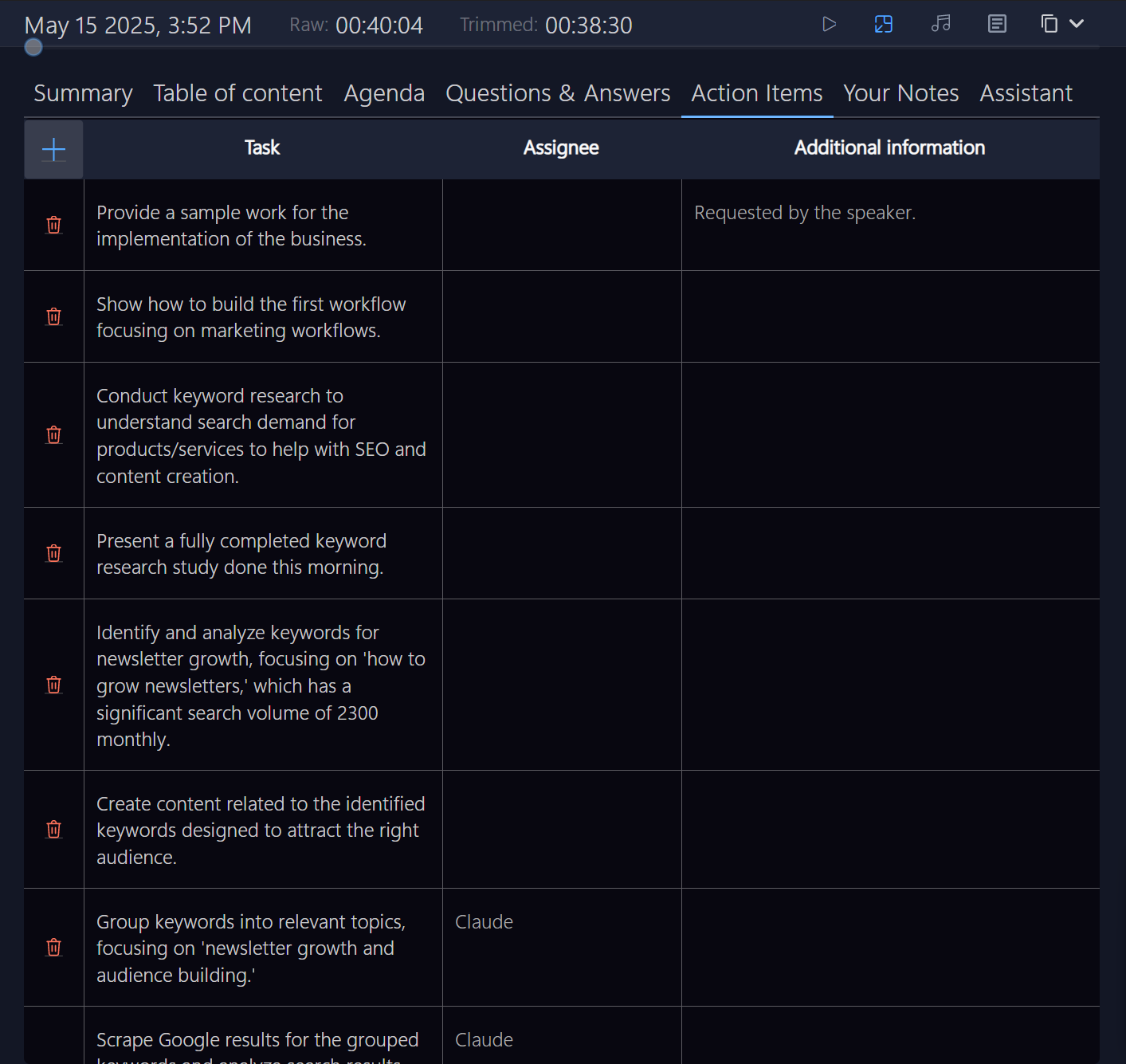This screenshot has height=1064, width=1126.
Task: Select the Questions & Answers tab
Action: tap(558, 93)
